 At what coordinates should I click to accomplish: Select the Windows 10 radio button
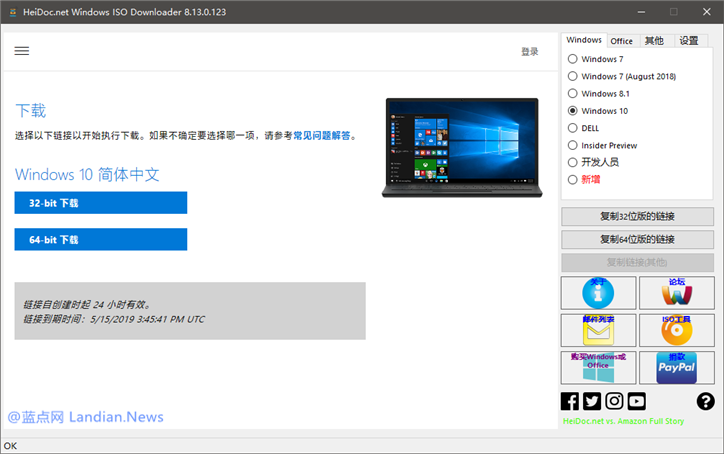573,111
